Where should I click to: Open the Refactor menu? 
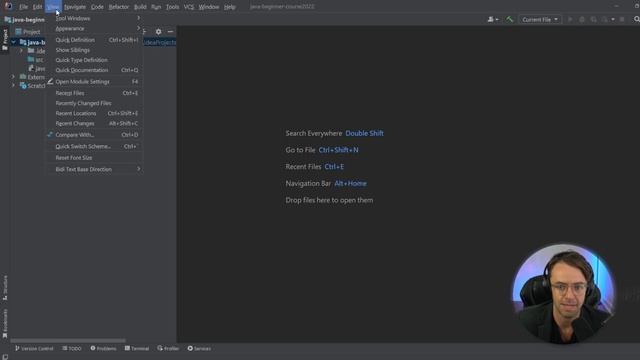pyautogui.click(x=119, y=7)
